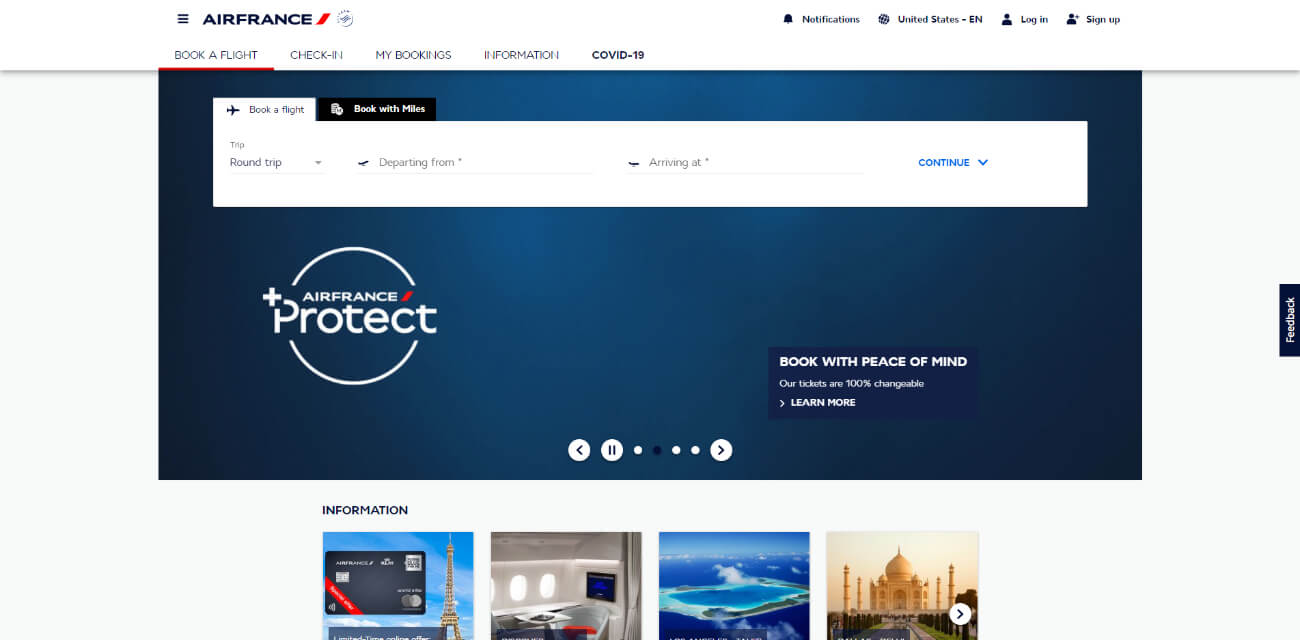Screen dimensions: 1300x640
Task: Show the previous carousel slide
Action: pos(579,450)
